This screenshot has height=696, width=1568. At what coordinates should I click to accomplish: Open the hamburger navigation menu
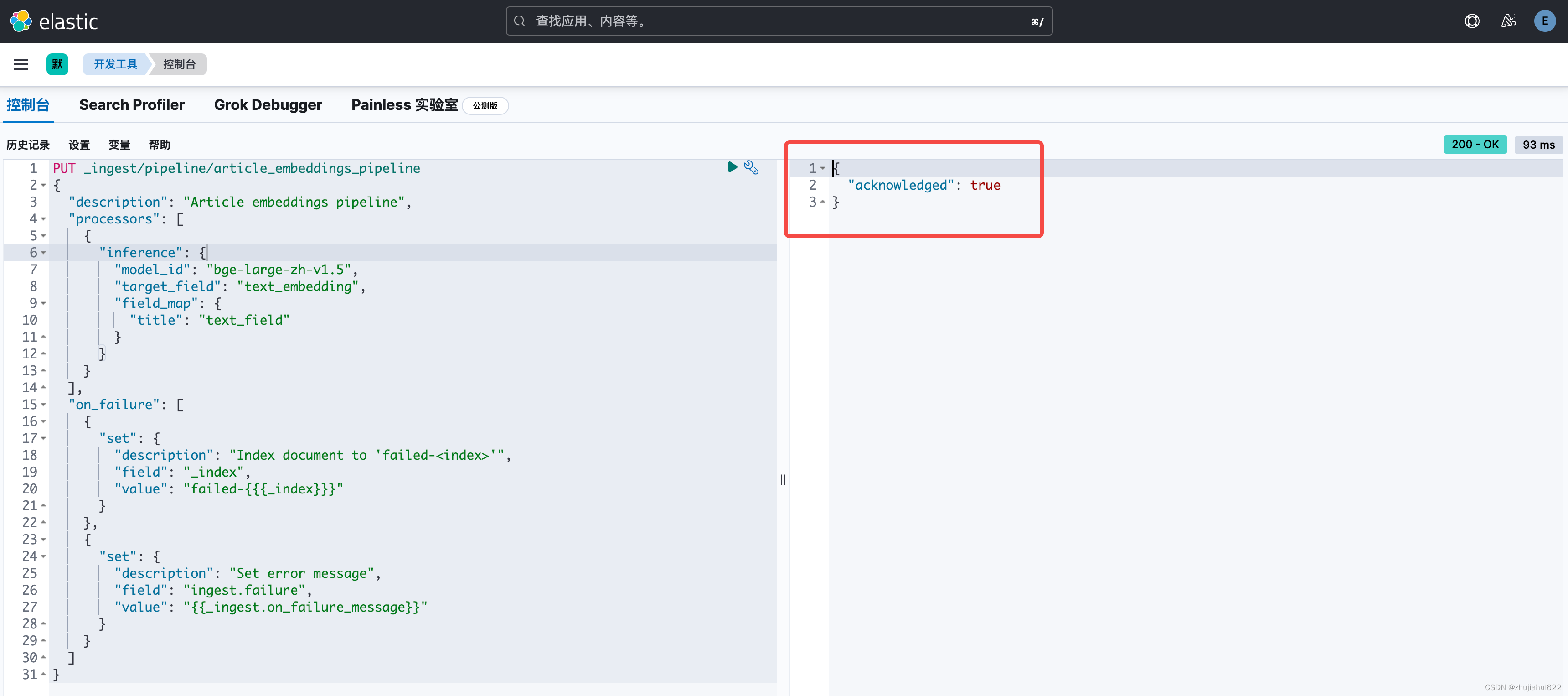click(x=21, y=65)
